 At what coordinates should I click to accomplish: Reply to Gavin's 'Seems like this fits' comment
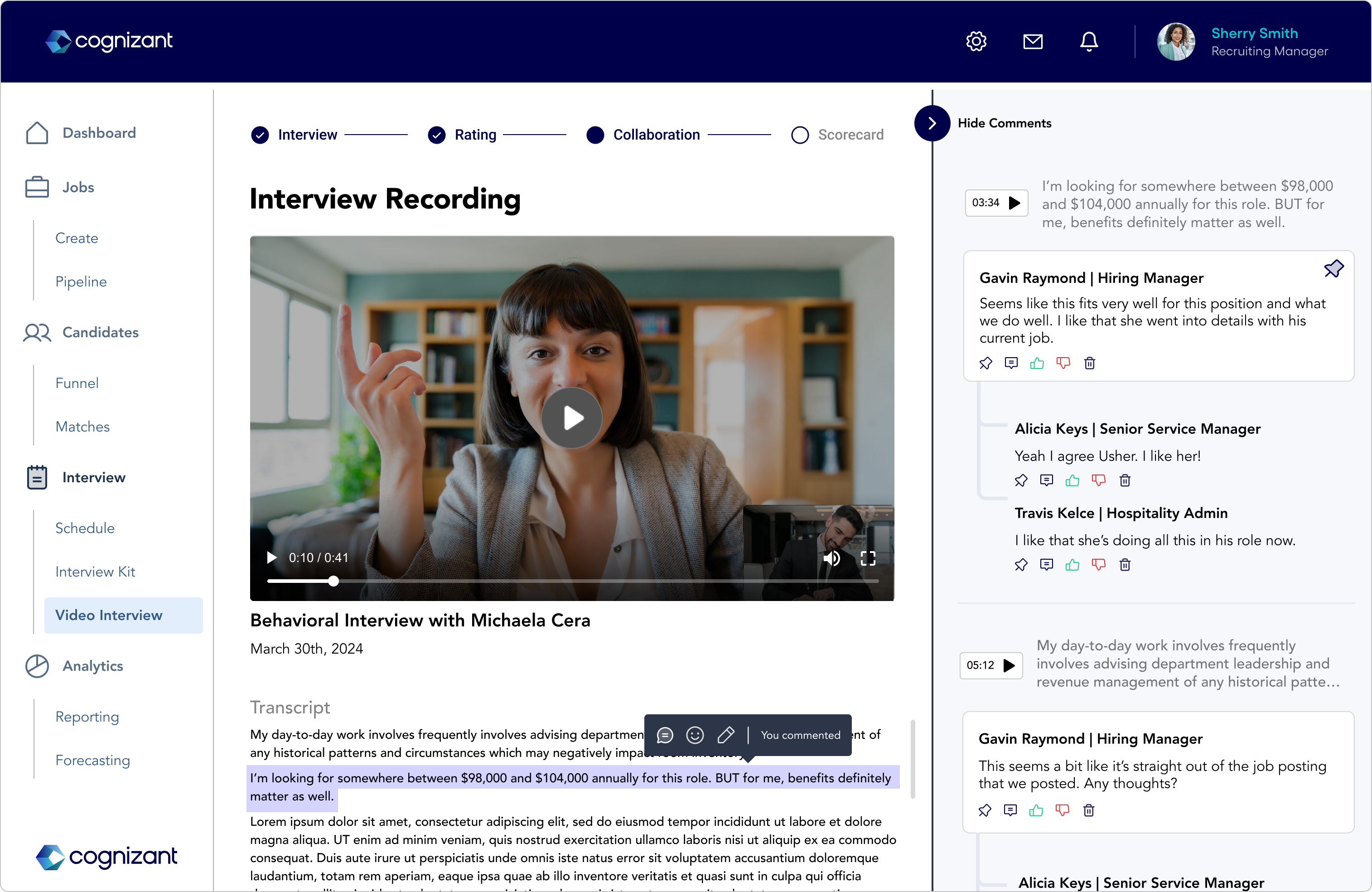point(1011,363)
